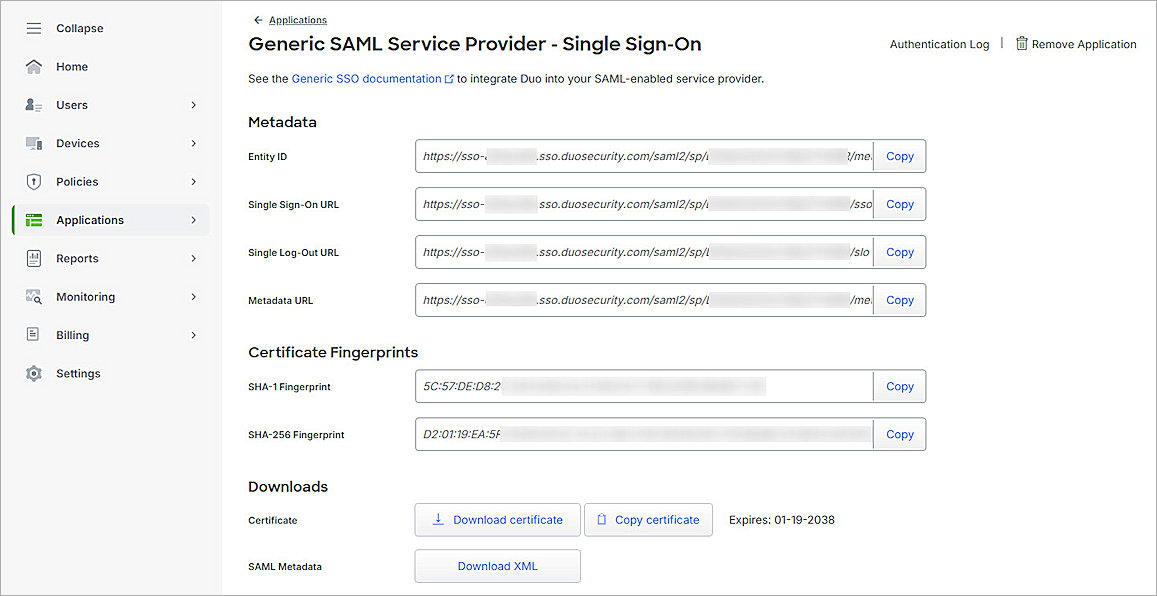Viewport: 1157px width, 596px height.
Task: Open Devices via its sidebar icon
Action: 34,143
